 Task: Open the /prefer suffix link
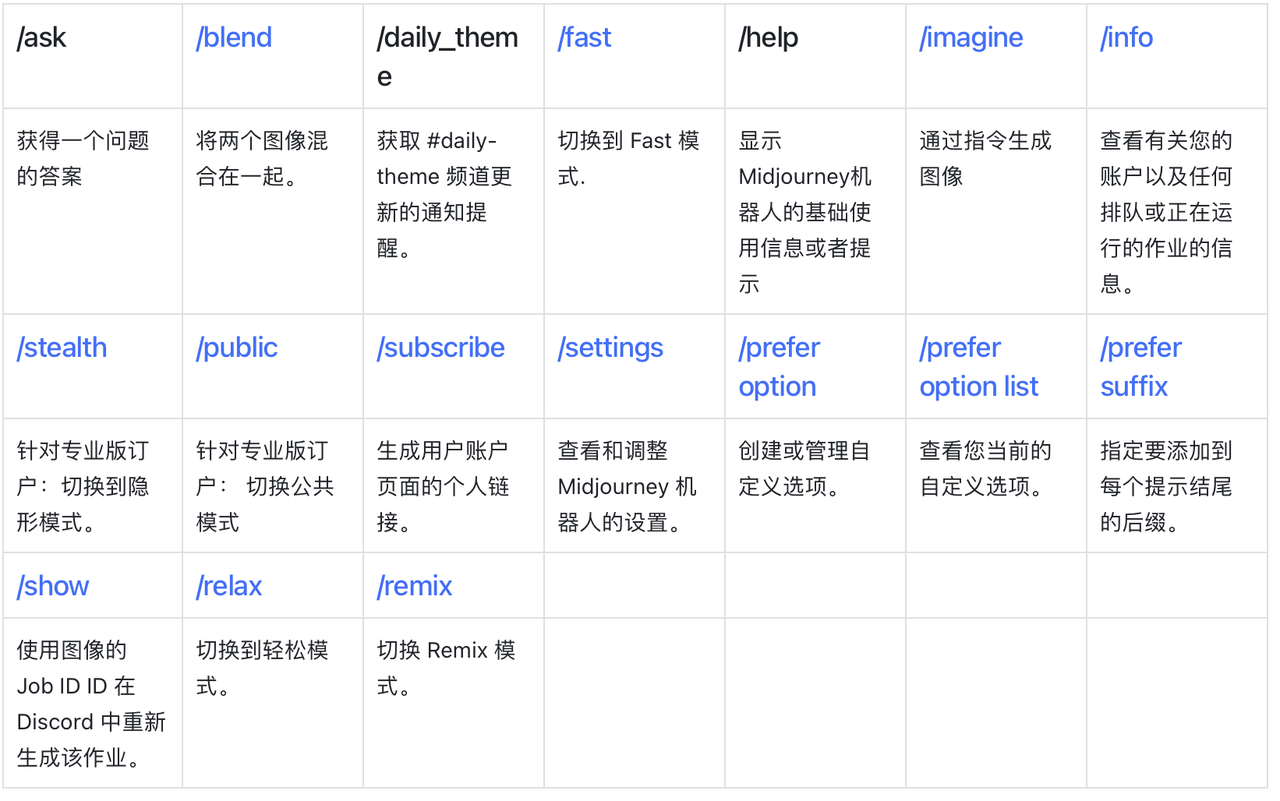point(1141,367)
